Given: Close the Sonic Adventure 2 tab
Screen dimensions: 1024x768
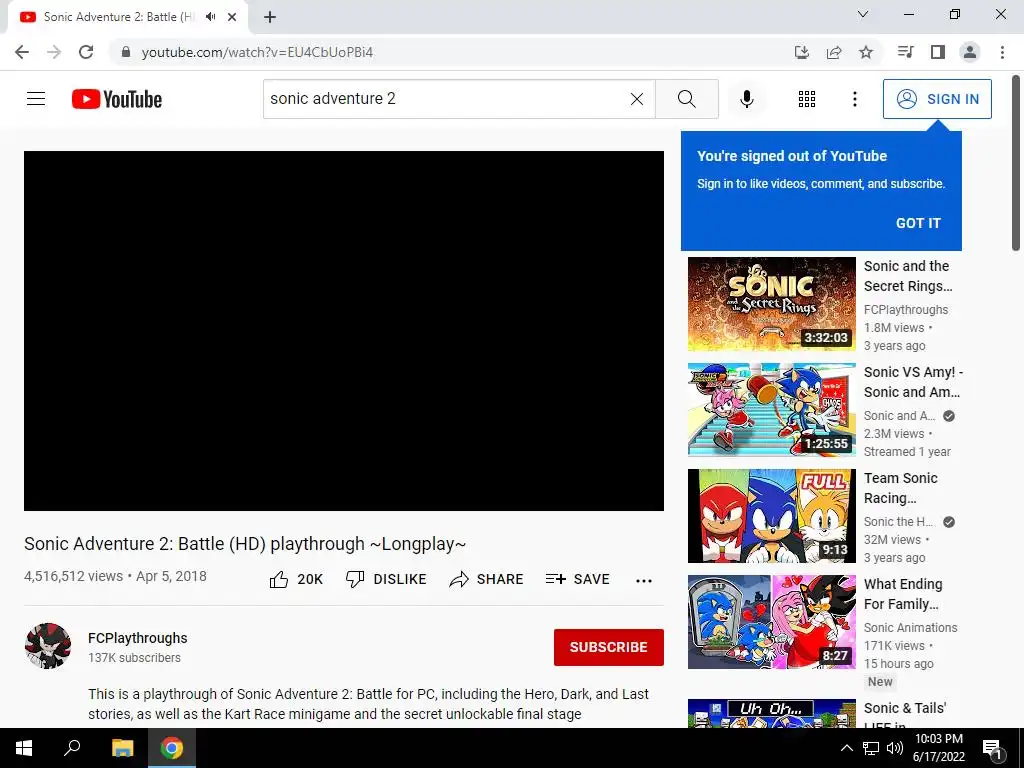Looking at the screenshot, I should pos(232,17).
